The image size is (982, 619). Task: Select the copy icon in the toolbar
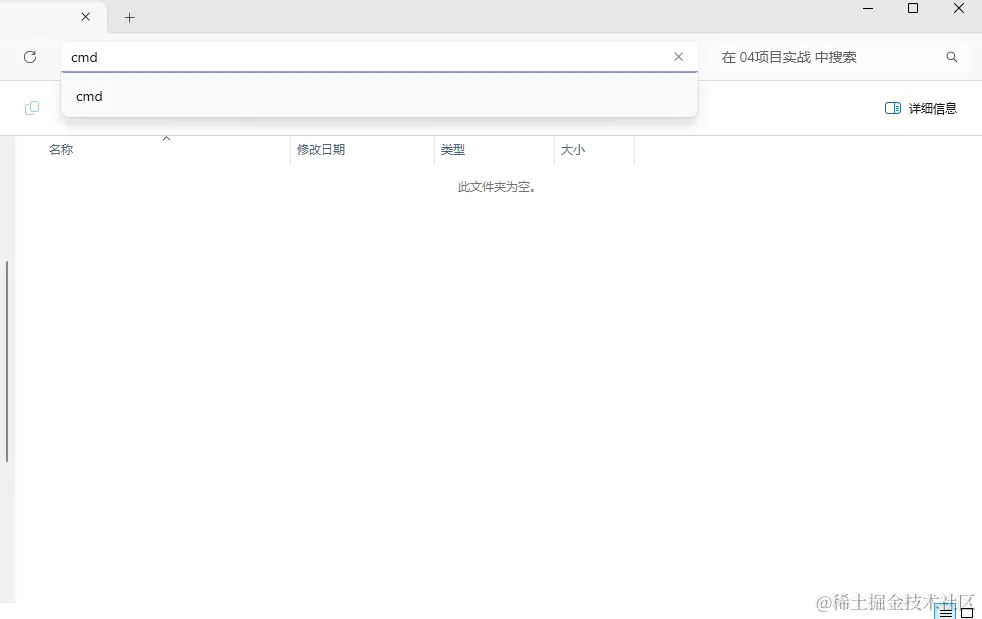coord(31,107)
